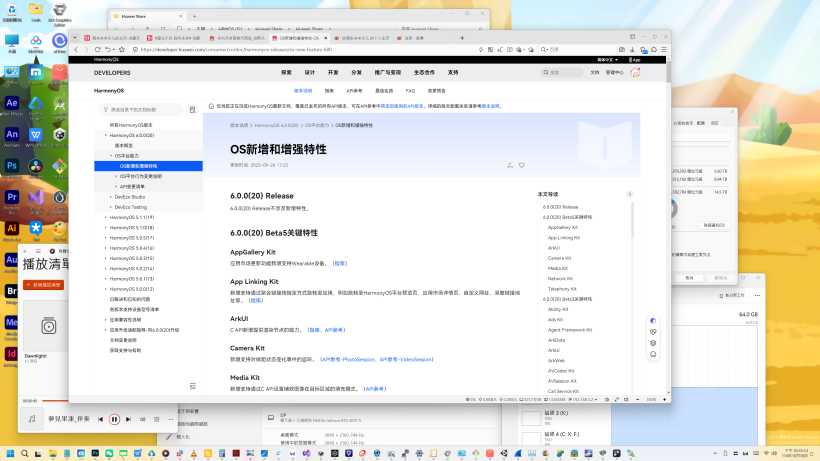Click the sidebar collapse icon at bottom of doc tree
The width and height of the screenshot is (820, 461).
(192, 386)
